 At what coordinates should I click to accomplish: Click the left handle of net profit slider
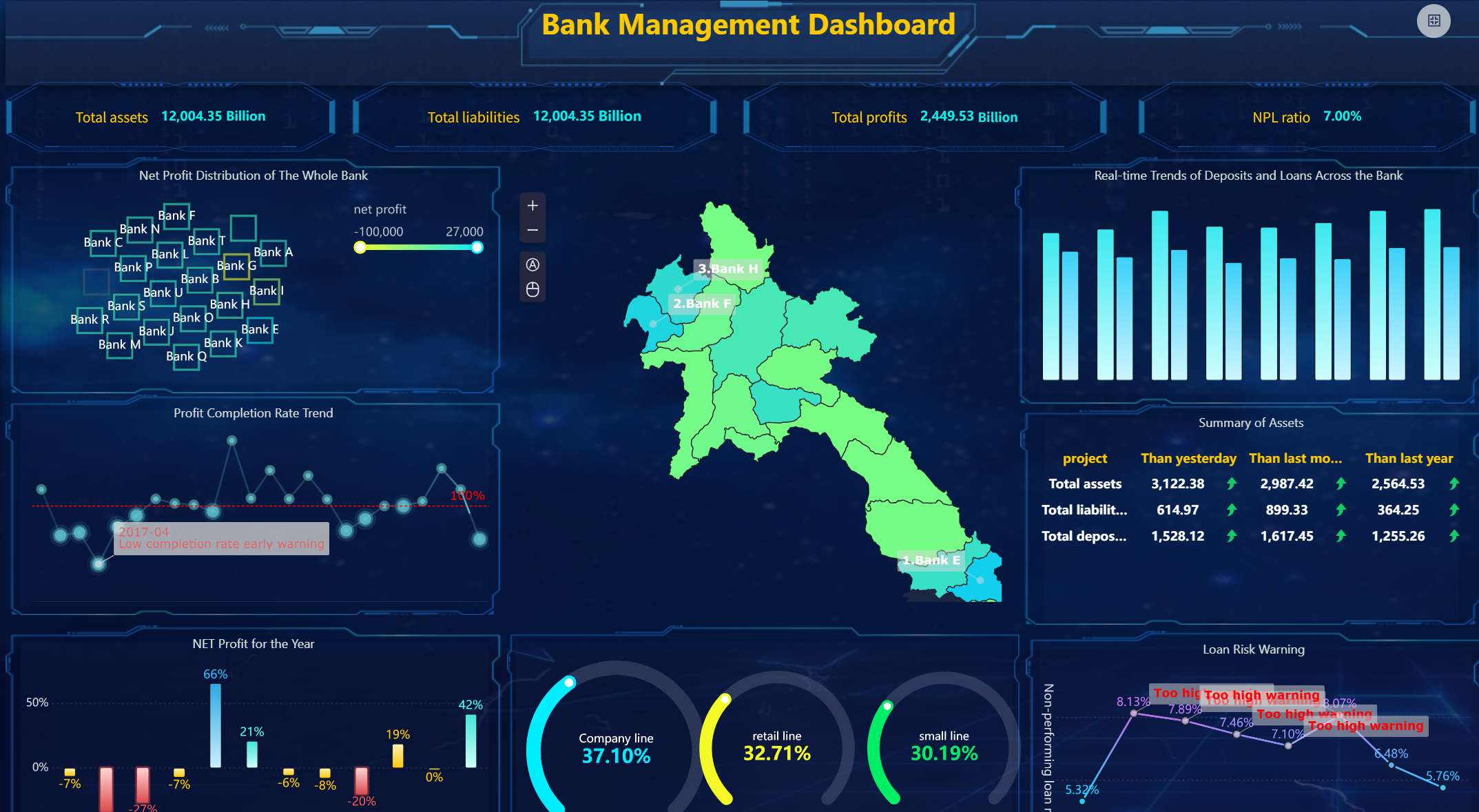[360, 247]
